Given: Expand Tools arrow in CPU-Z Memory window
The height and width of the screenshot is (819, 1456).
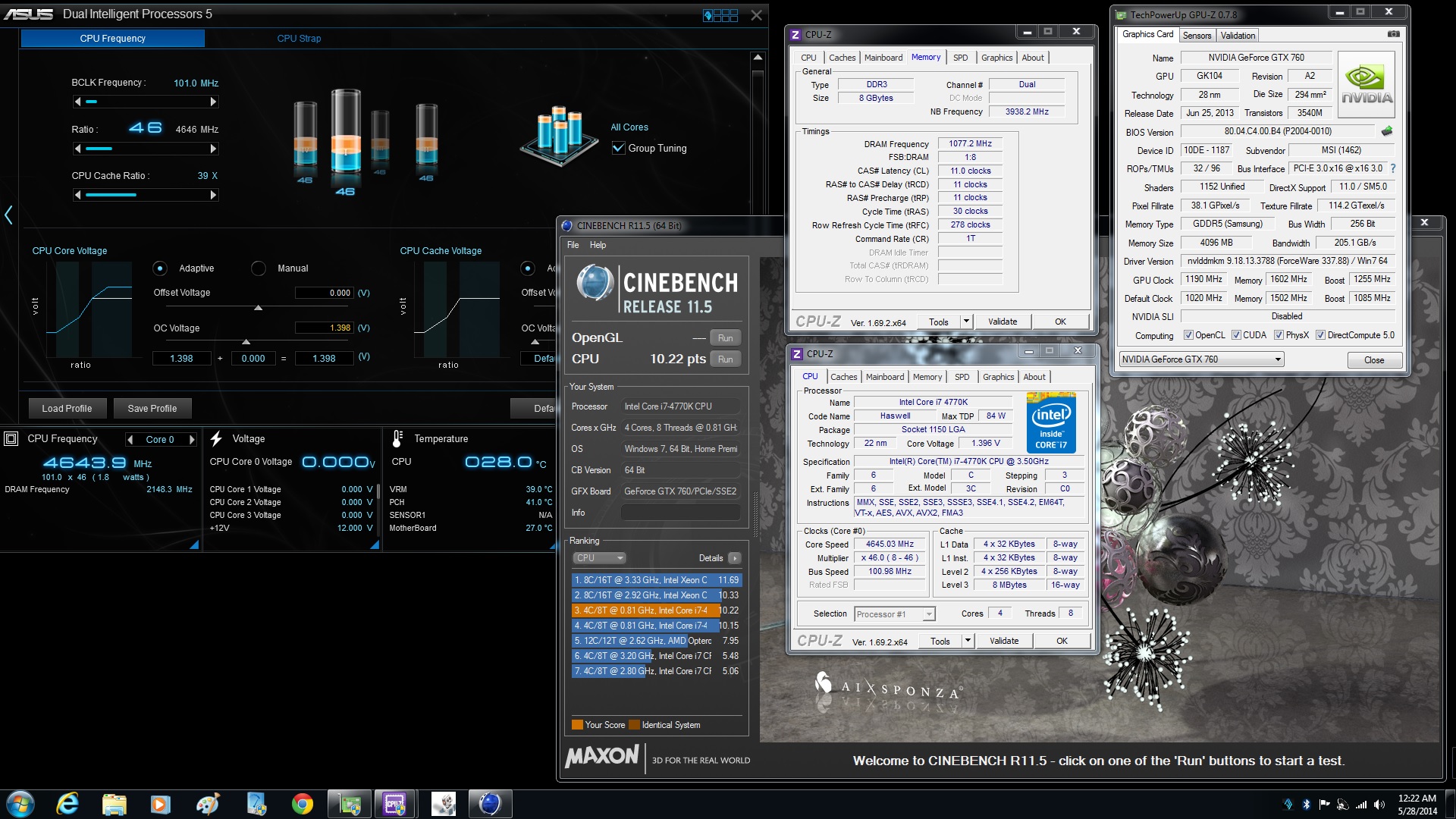Looking at the screenshot, I should click(x=966, y=322).
